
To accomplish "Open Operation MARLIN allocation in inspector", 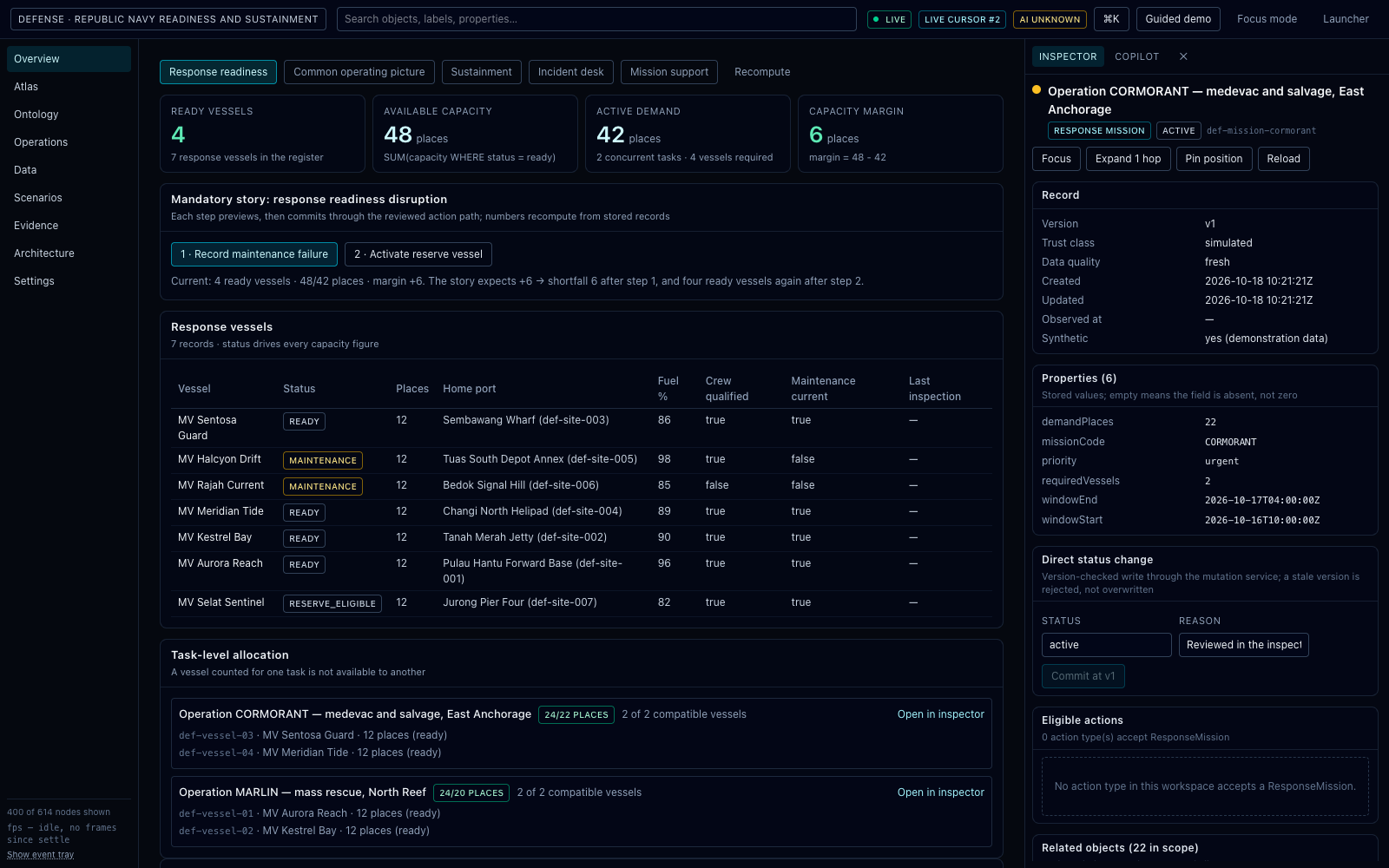I will [941, 792].
